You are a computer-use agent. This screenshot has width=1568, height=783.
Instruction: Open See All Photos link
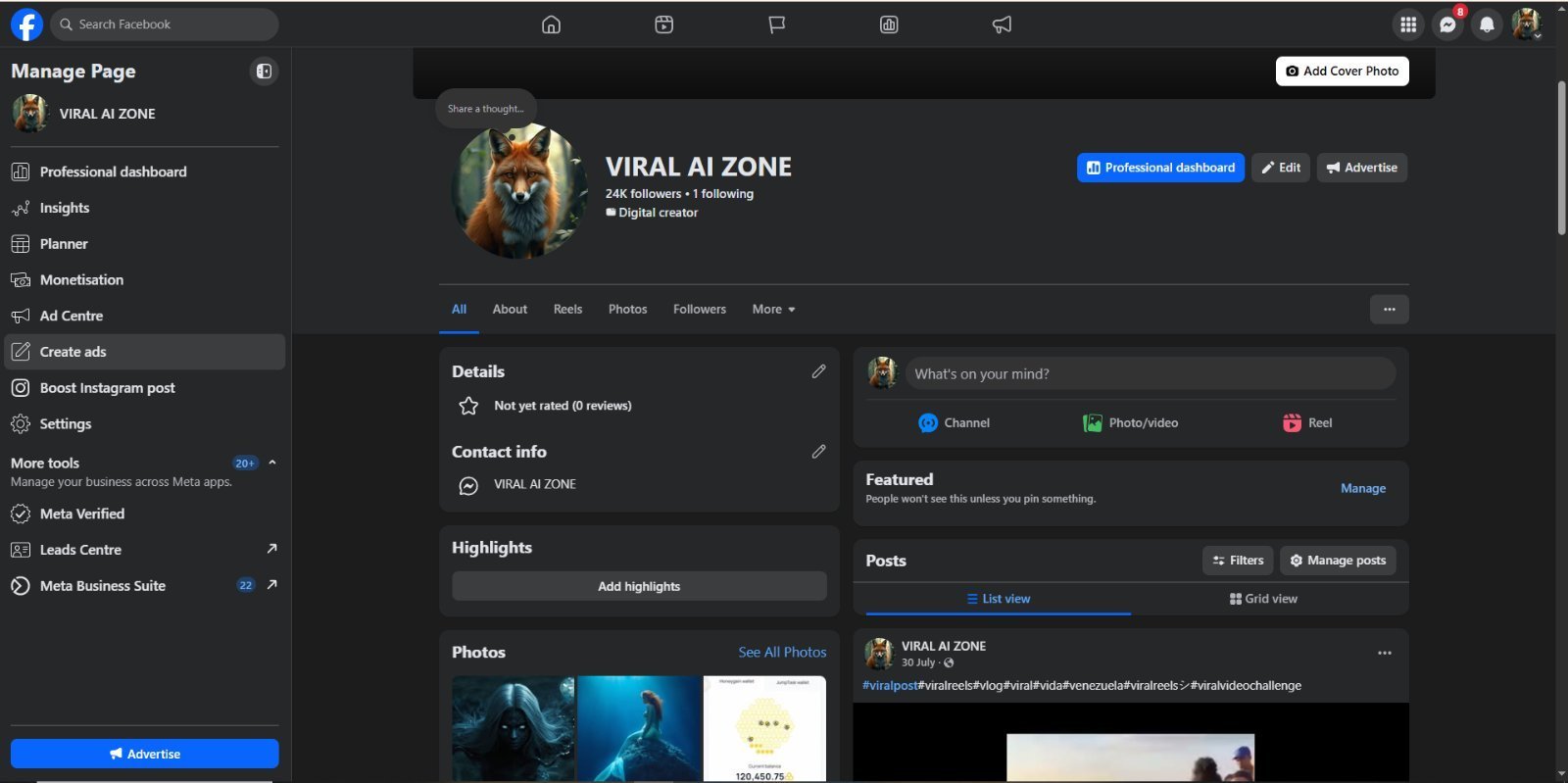[782, 653]
